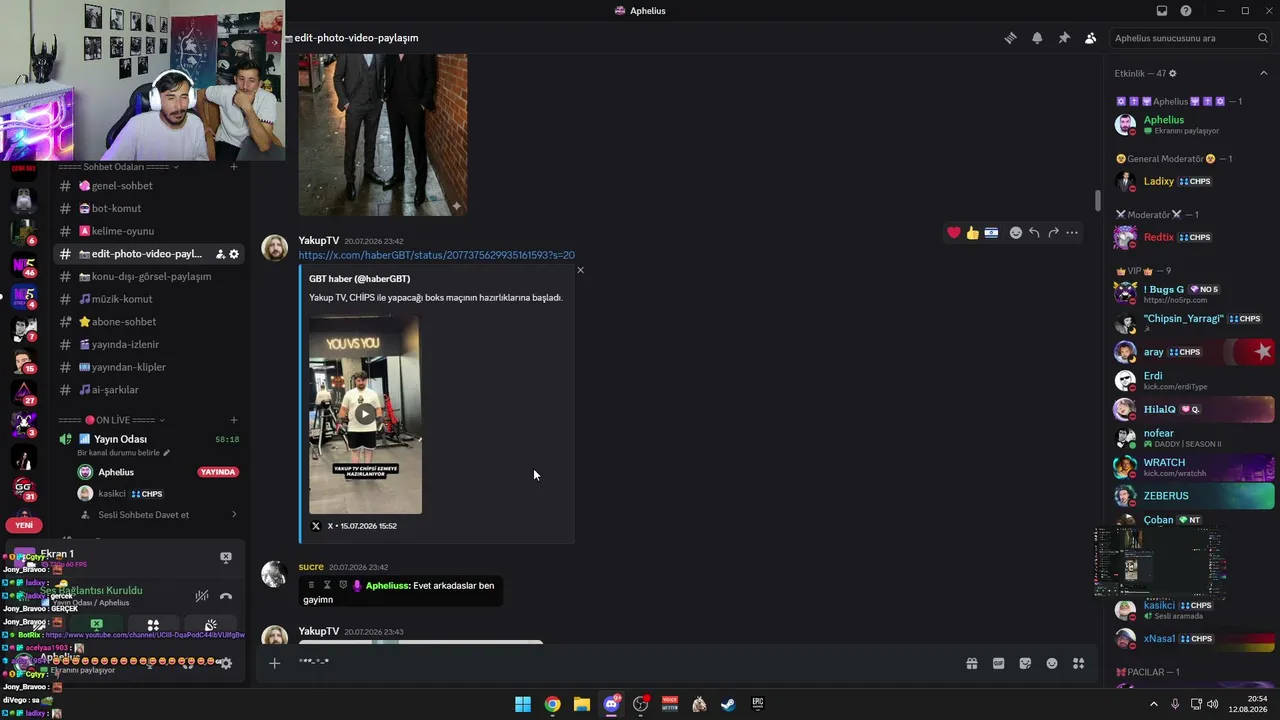Open yayından-klipler channel
Screen dimensions: 1280x720
150,367
